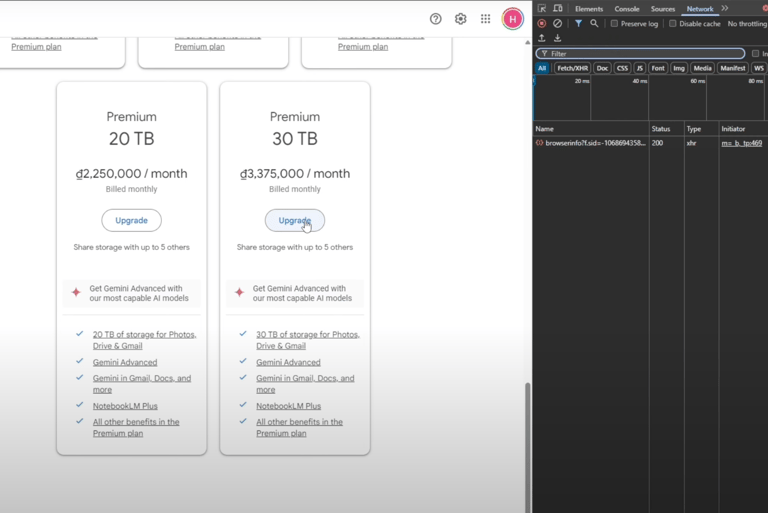Open NotebookLM Plus link in 20 TB card

click(125, 406)
